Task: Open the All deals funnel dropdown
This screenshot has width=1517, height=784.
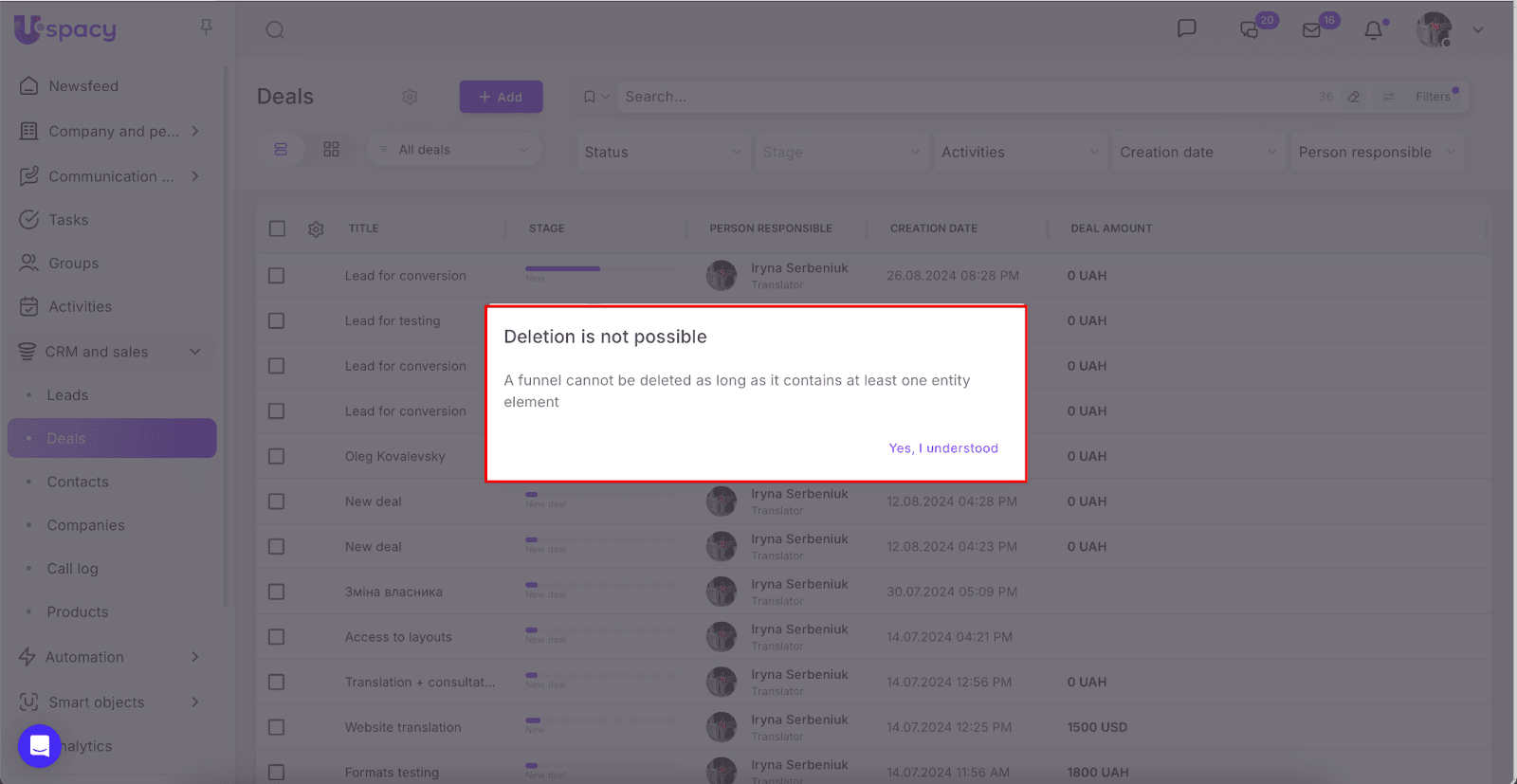Action: tap(454, 150)
